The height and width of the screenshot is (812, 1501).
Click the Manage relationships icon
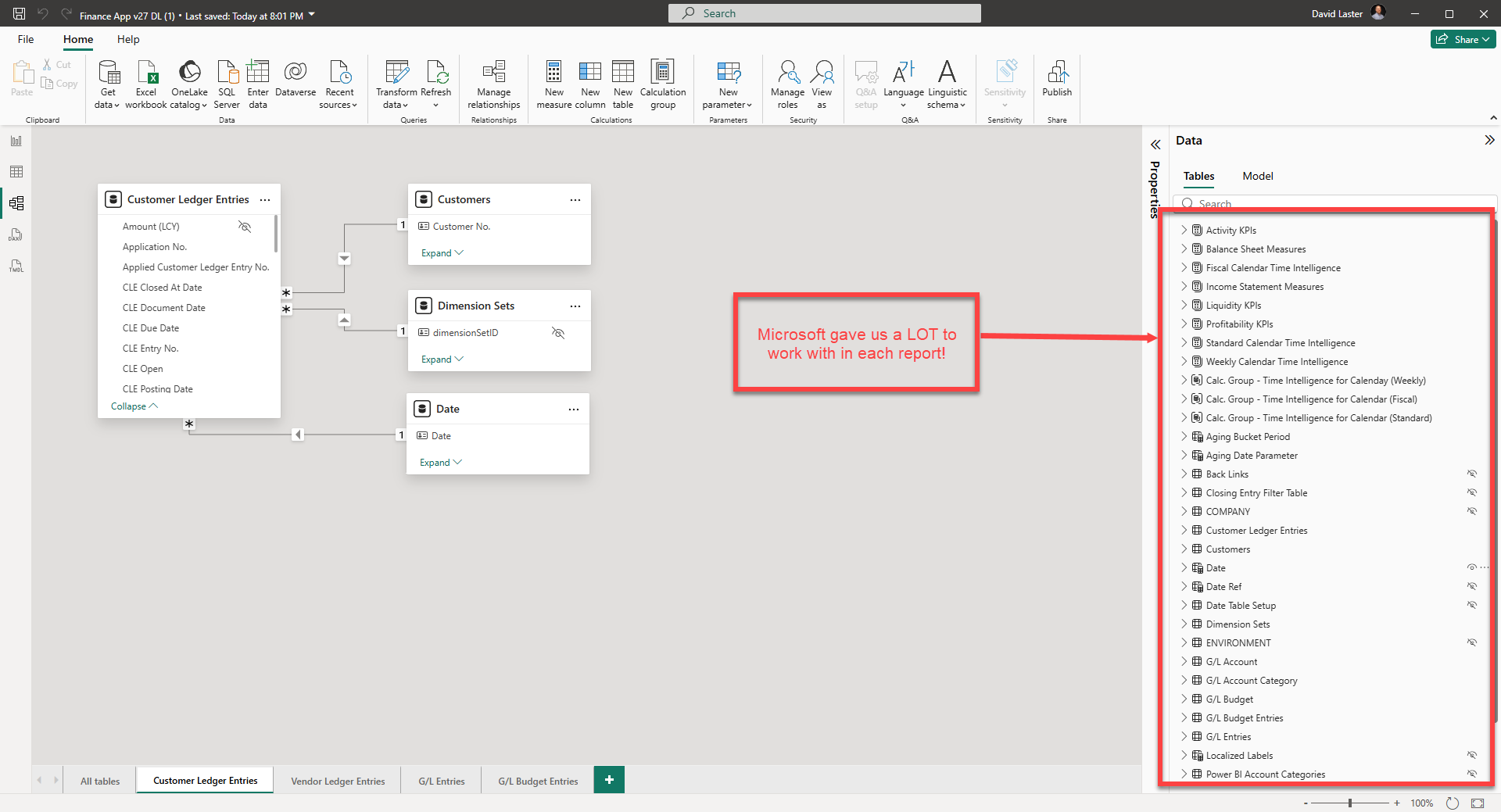493,73
